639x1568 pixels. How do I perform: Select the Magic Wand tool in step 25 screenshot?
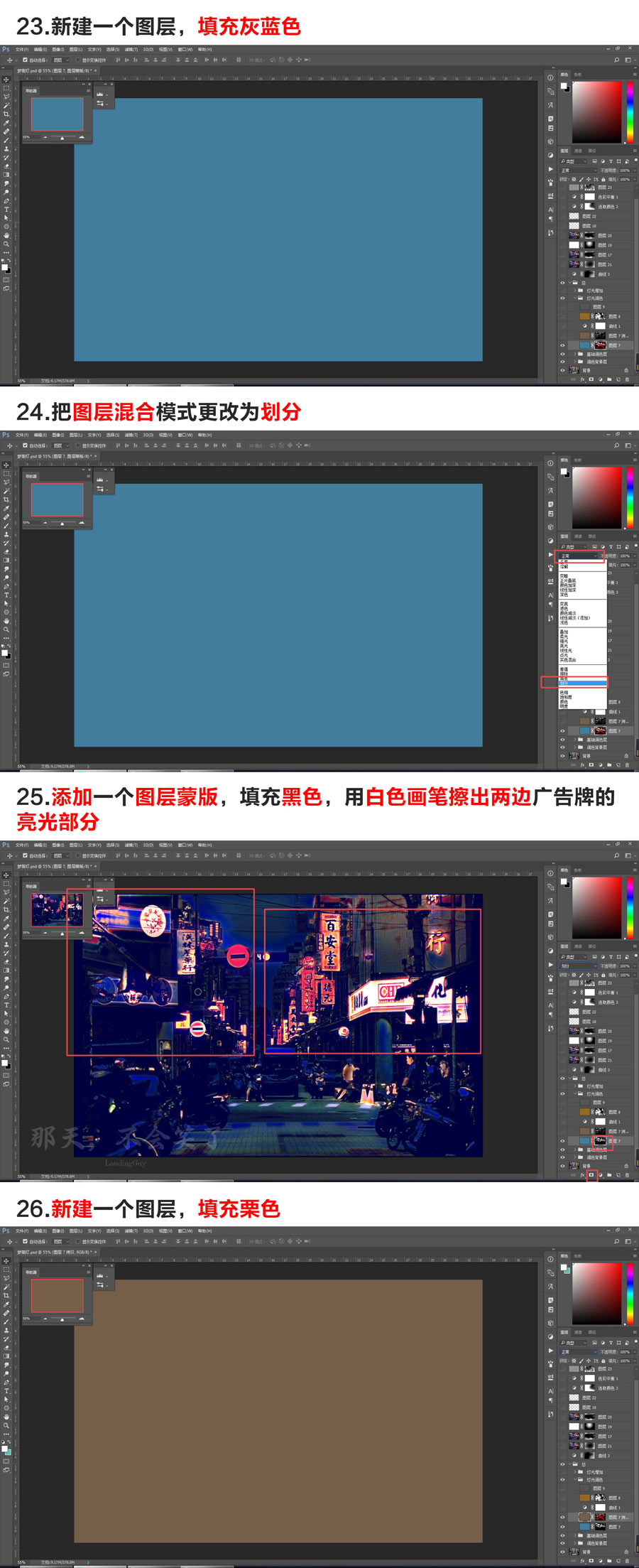(x=6, y=901)
